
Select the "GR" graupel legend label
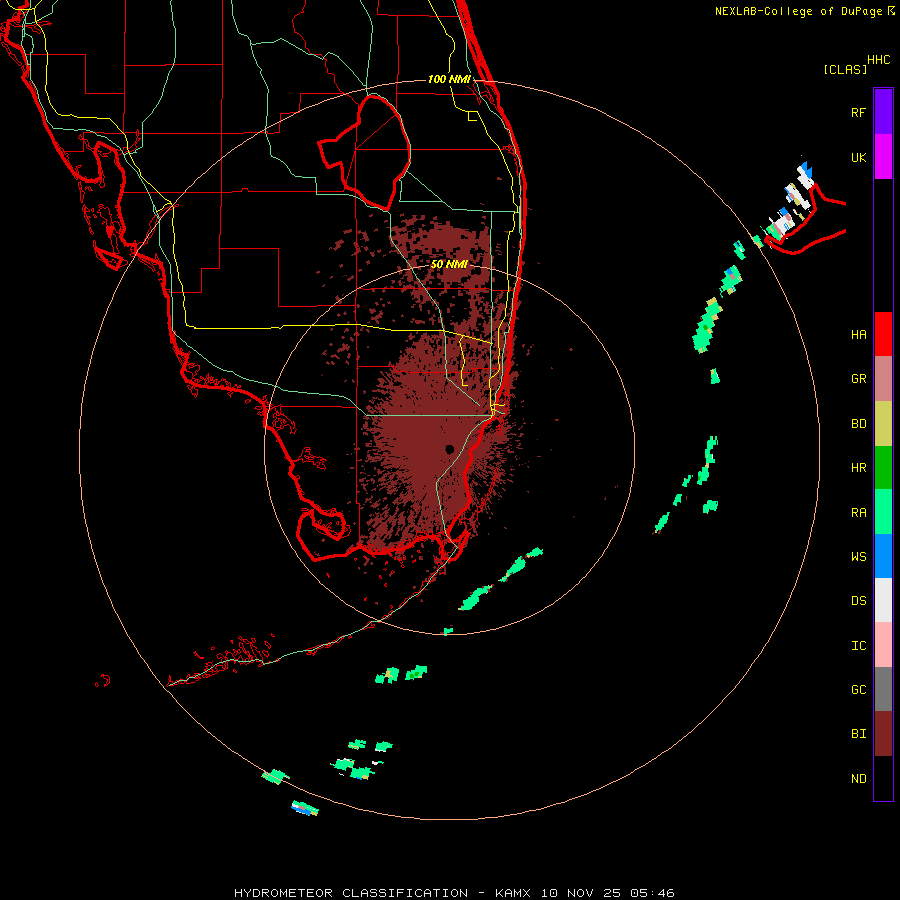pyautogui.click(x=858, y=379)
